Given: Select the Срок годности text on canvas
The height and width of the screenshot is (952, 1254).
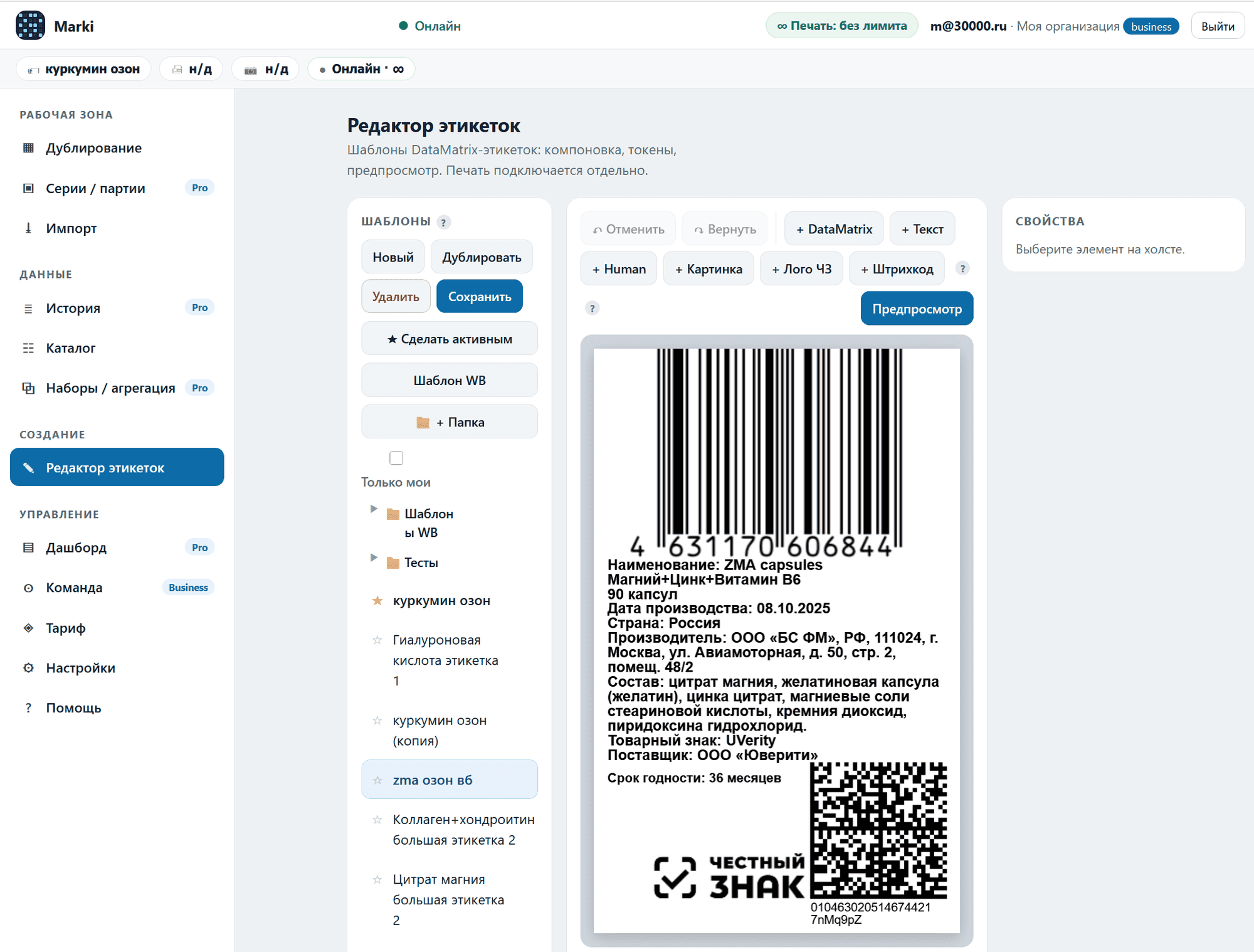Looking at the screenshot, I should coord(694,778).
